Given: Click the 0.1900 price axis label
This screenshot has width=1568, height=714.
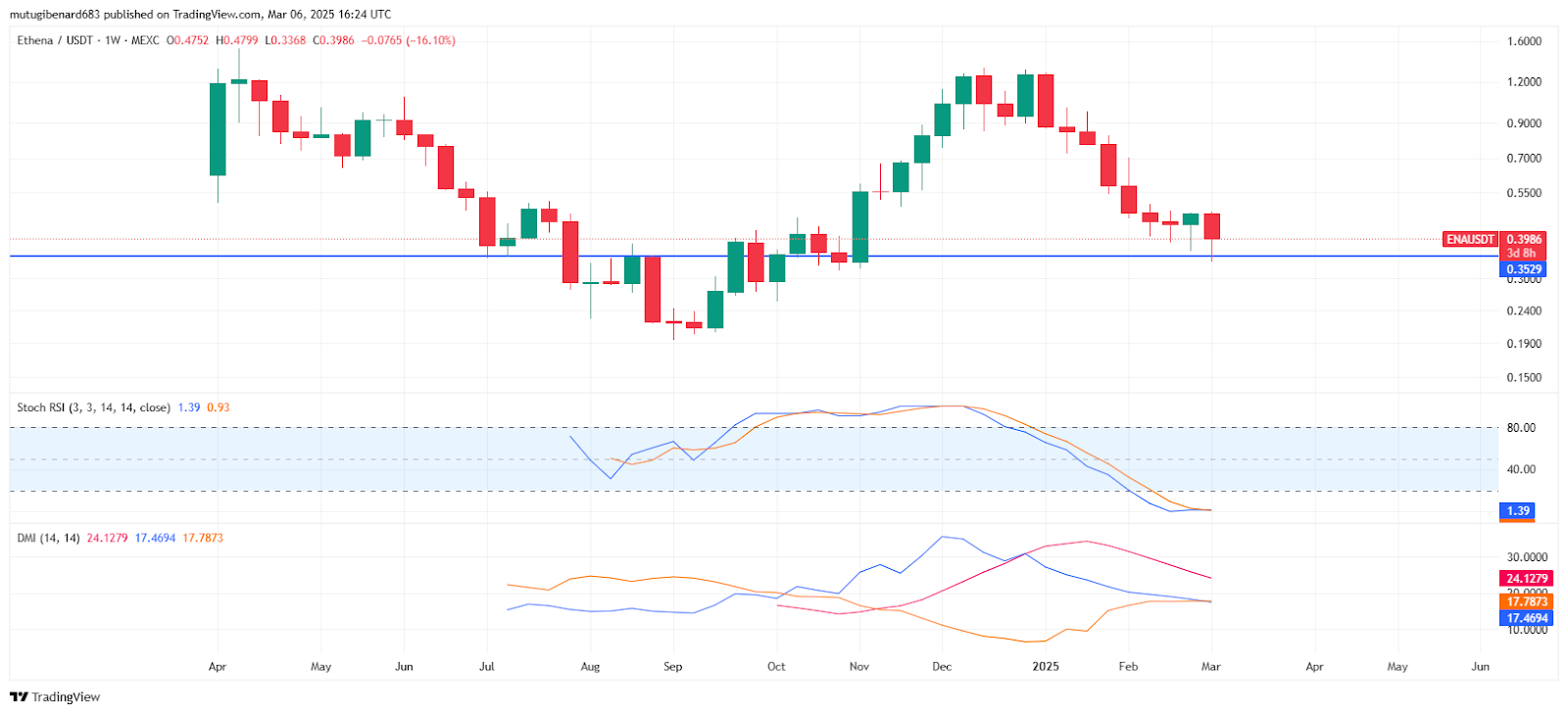Looking at the screenshot, I should (x=1524, y=344).
